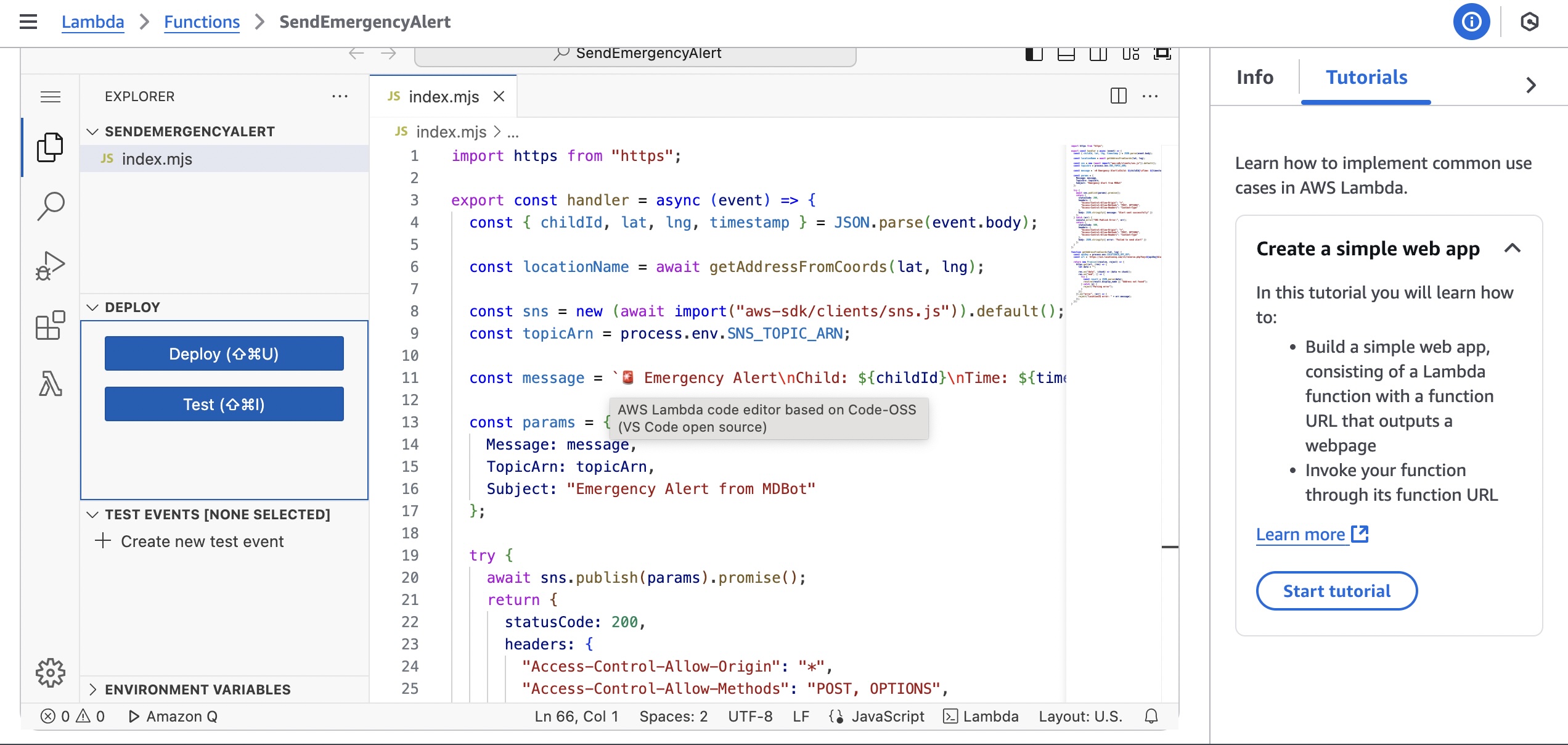Click the notifications bell in status bar
Image resolution: width=1568 pixels, height=745 pixels.
coord(1151,716)
